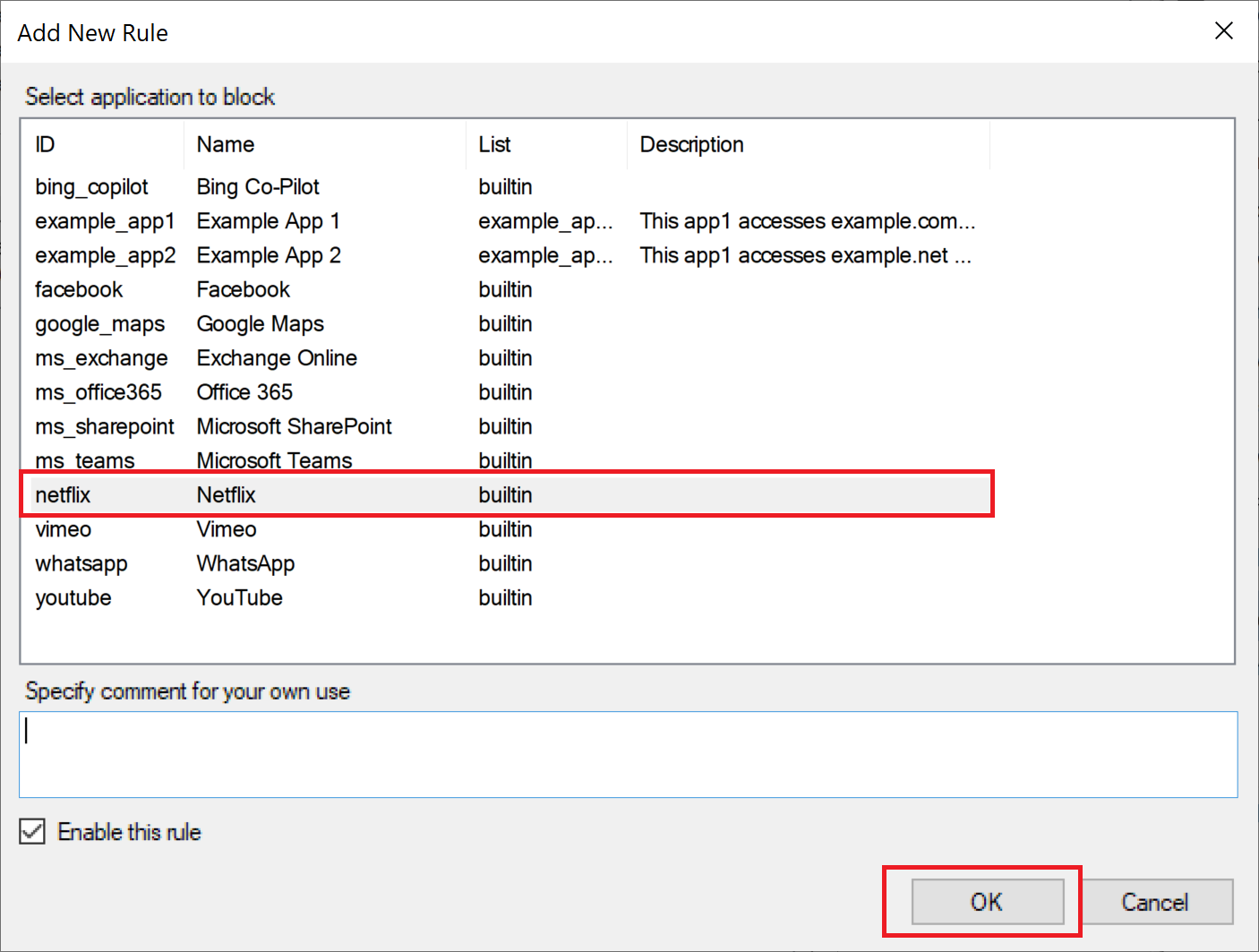Click the 'Exchange Online' name cell

(x=277, y=358)
